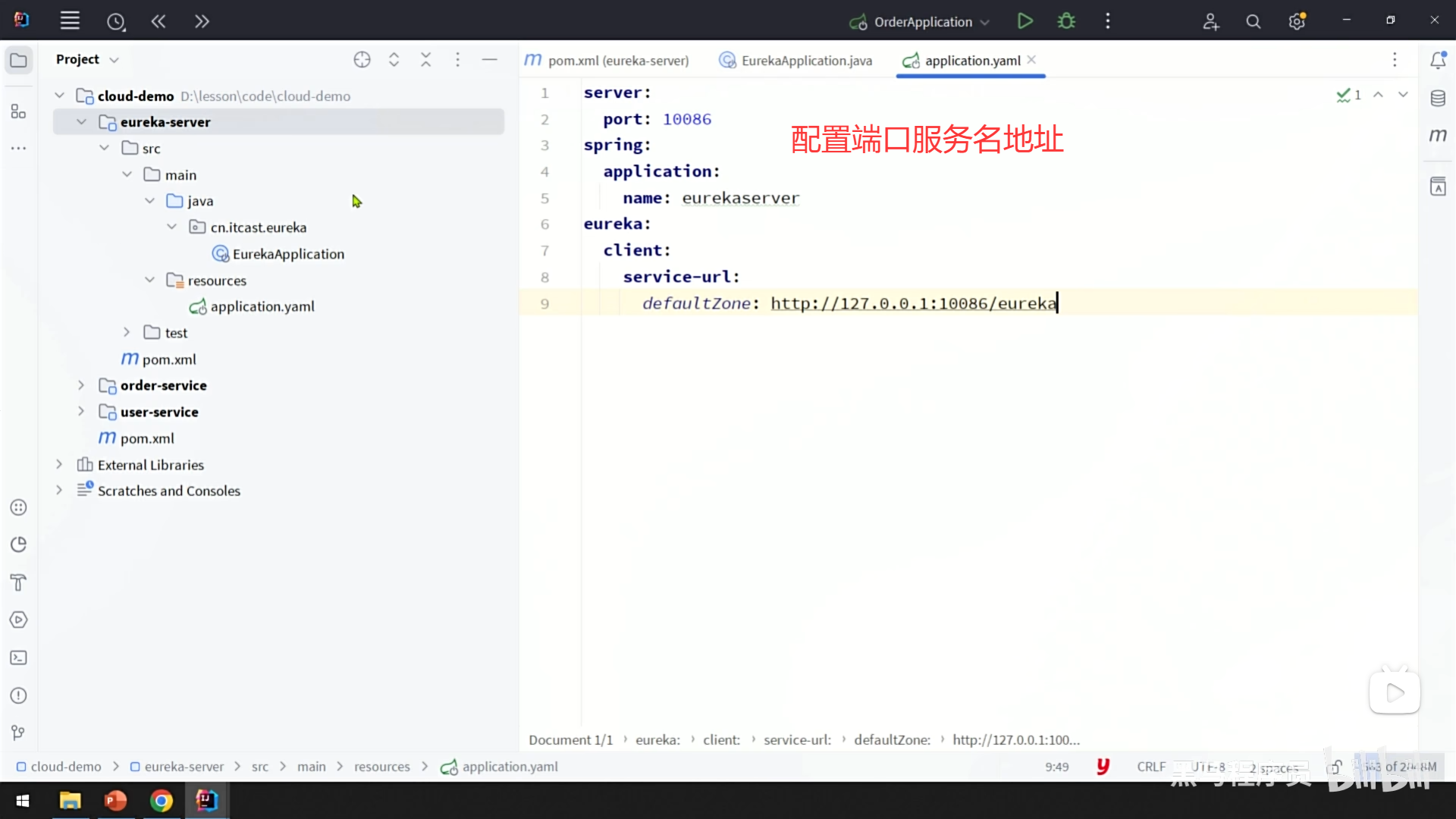Open Chrome from the Windows taskbar
The height and width of the screenshot is (819, 1456).
161,801
